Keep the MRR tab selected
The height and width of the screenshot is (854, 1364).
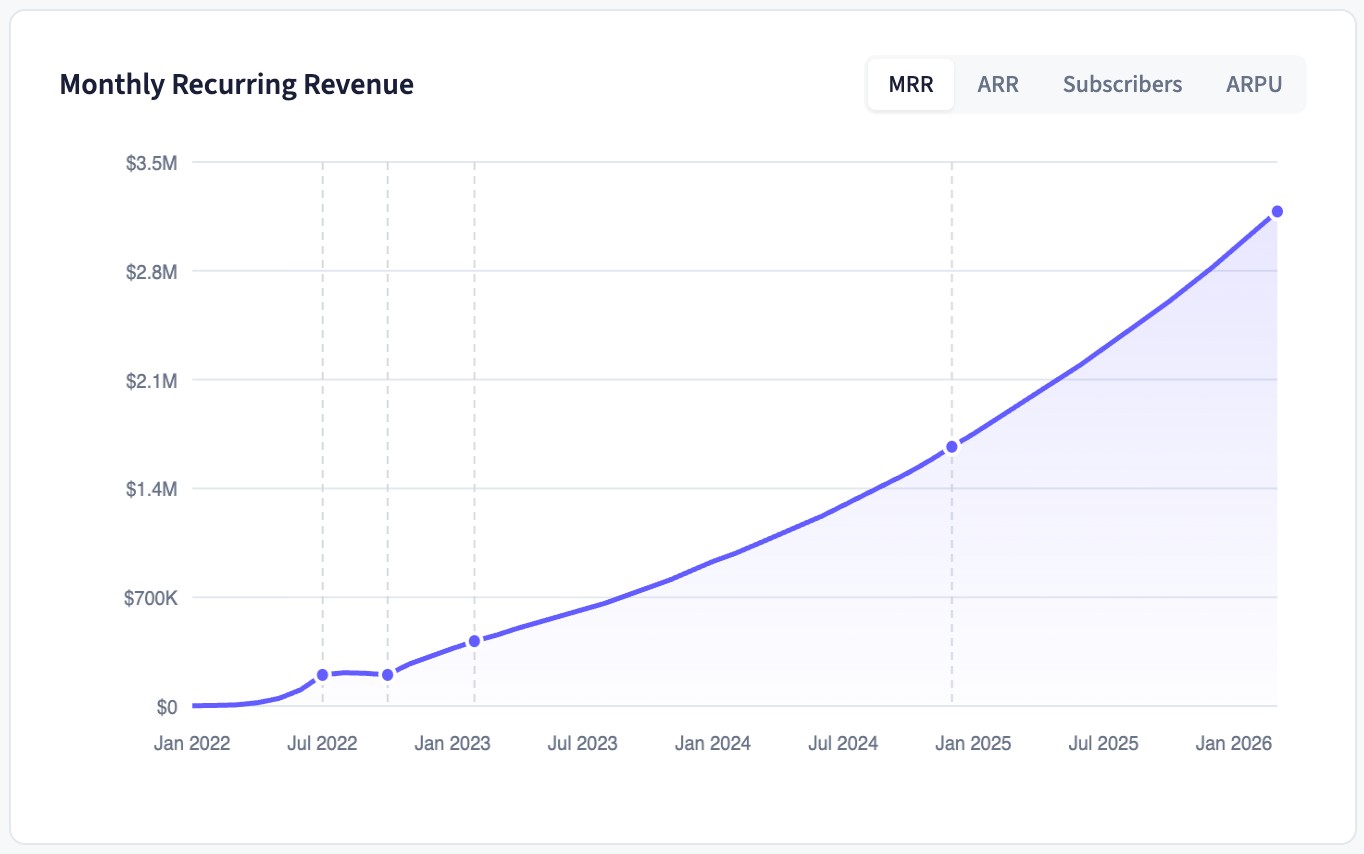(x=910, y=84)
